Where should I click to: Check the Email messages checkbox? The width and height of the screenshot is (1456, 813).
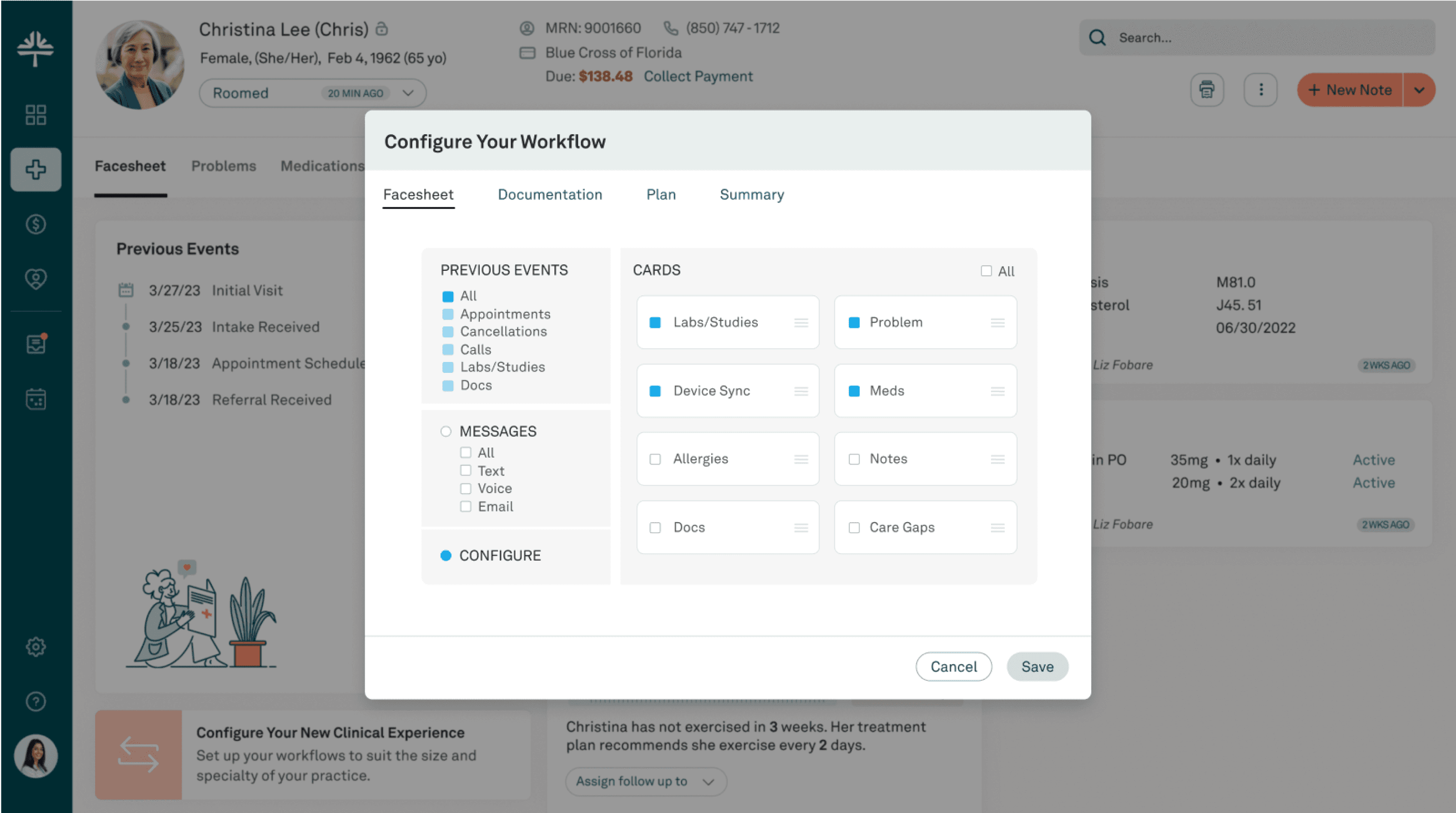coord(465,507)
